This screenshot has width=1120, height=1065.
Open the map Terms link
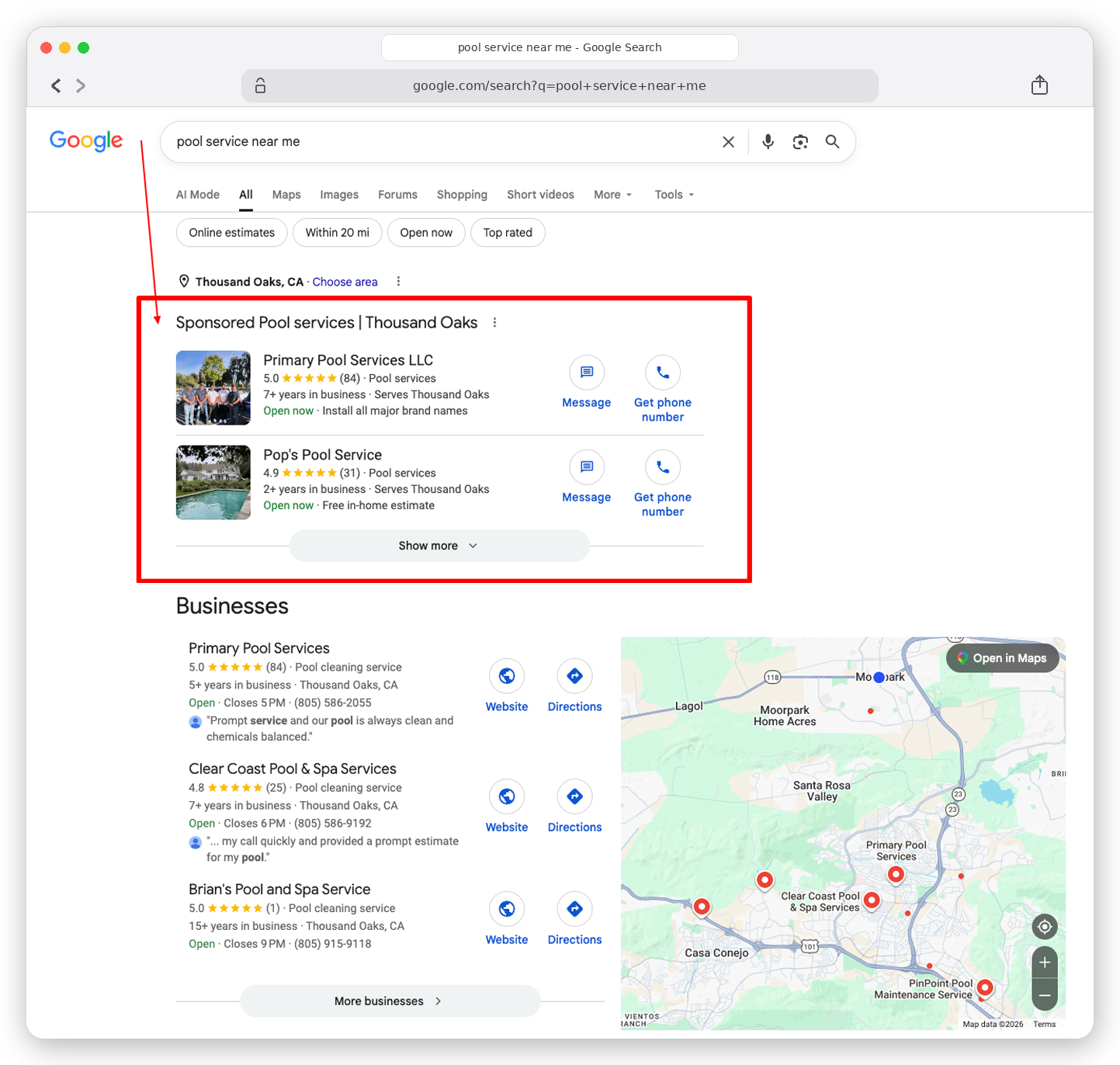(x=1045, y=1024)
